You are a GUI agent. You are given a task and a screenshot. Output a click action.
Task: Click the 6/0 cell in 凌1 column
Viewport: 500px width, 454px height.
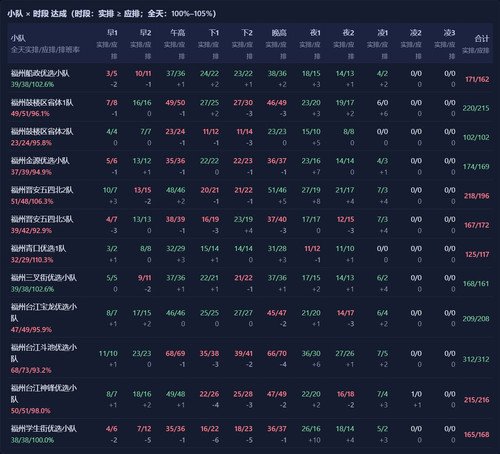coord(382,103)
